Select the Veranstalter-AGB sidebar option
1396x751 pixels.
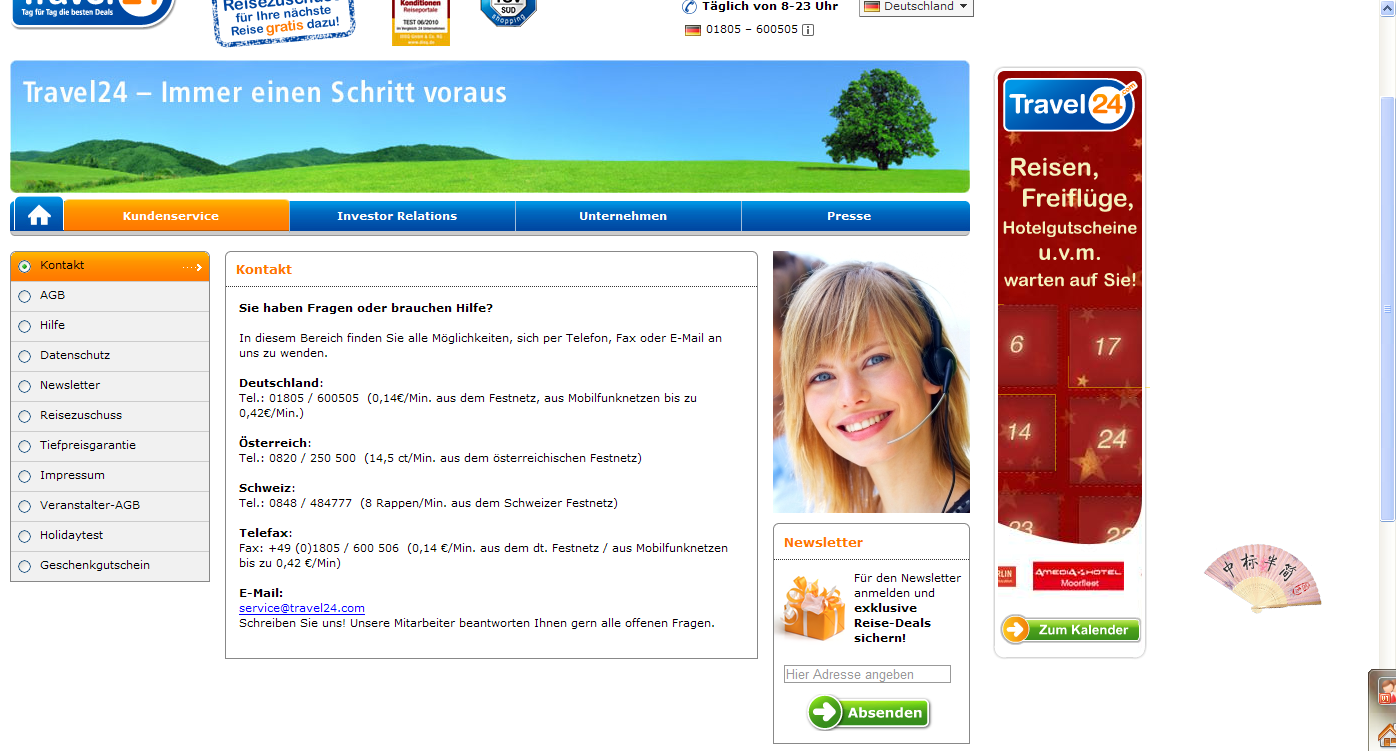click(110, 506)
